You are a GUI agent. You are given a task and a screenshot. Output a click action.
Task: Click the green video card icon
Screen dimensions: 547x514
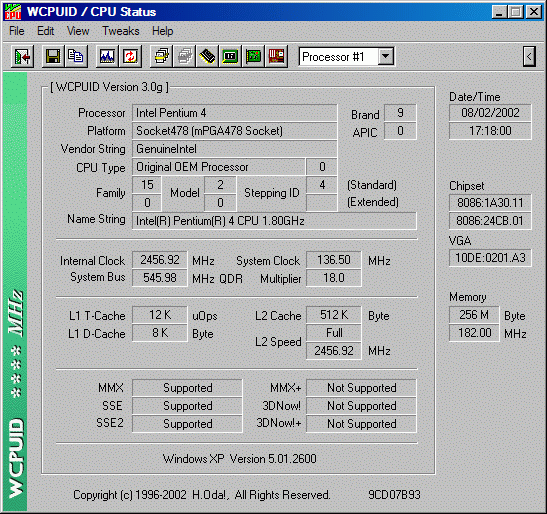pos(254,56)
